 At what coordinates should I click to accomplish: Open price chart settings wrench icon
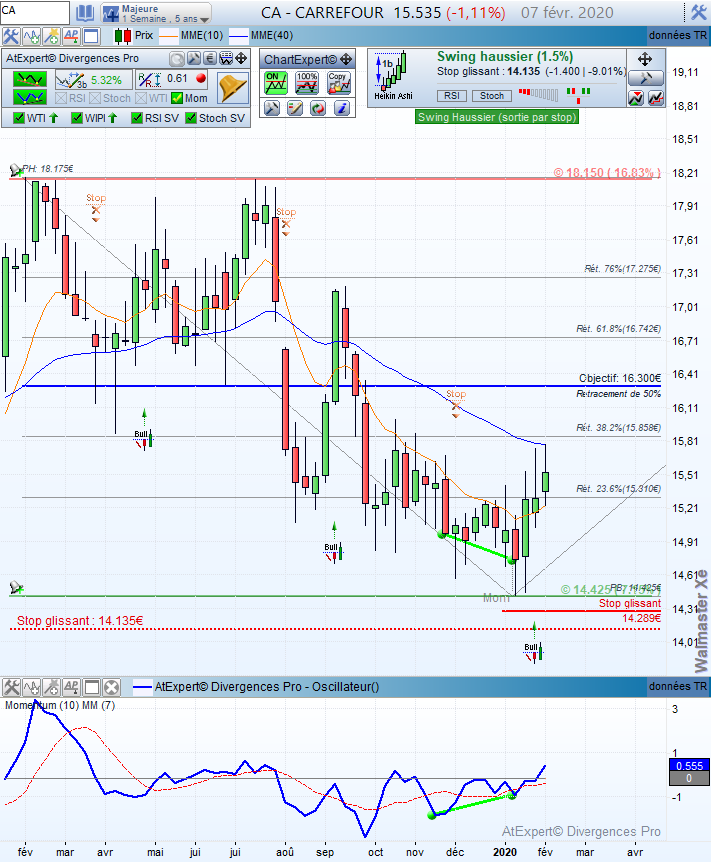click(x=11, y=36)
